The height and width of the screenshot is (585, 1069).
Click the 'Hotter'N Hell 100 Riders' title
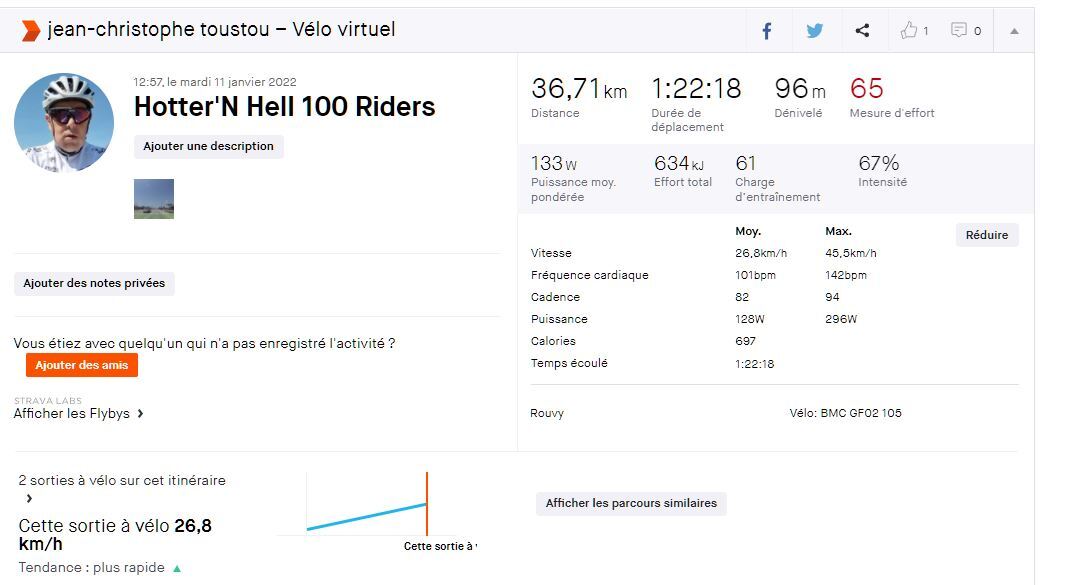(284, 107)
